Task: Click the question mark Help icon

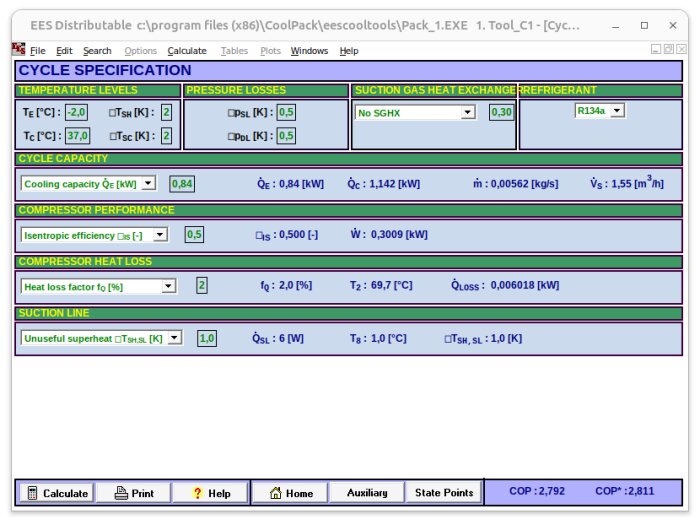Action: point(197,493)
